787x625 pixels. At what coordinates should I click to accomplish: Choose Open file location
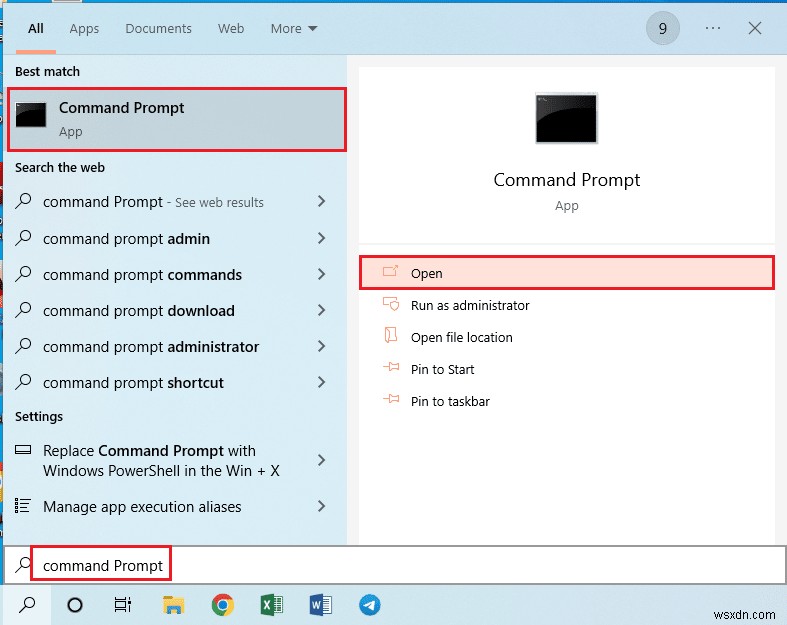point(567,337)
